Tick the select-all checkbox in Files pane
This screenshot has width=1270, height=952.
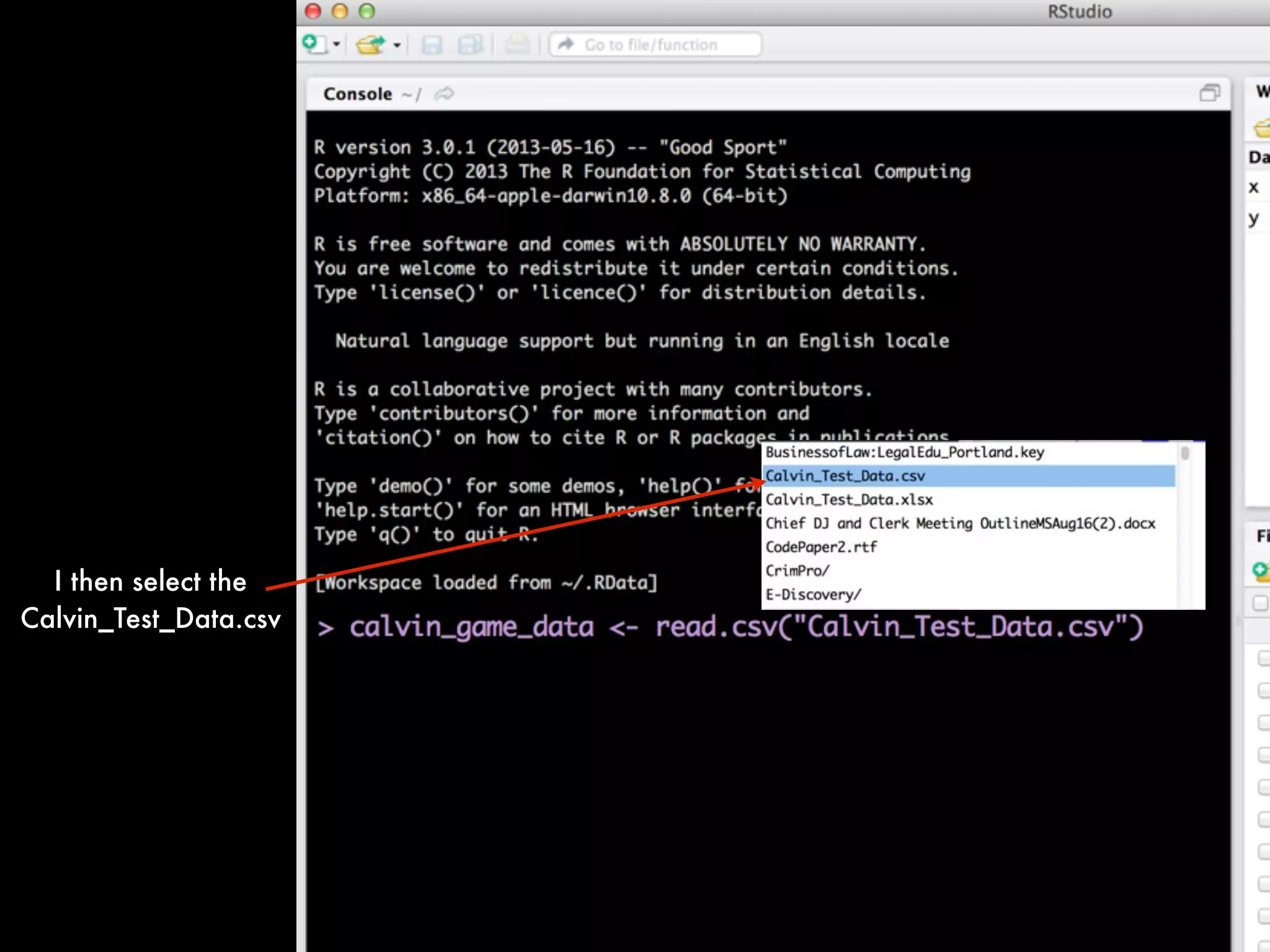1259,602
